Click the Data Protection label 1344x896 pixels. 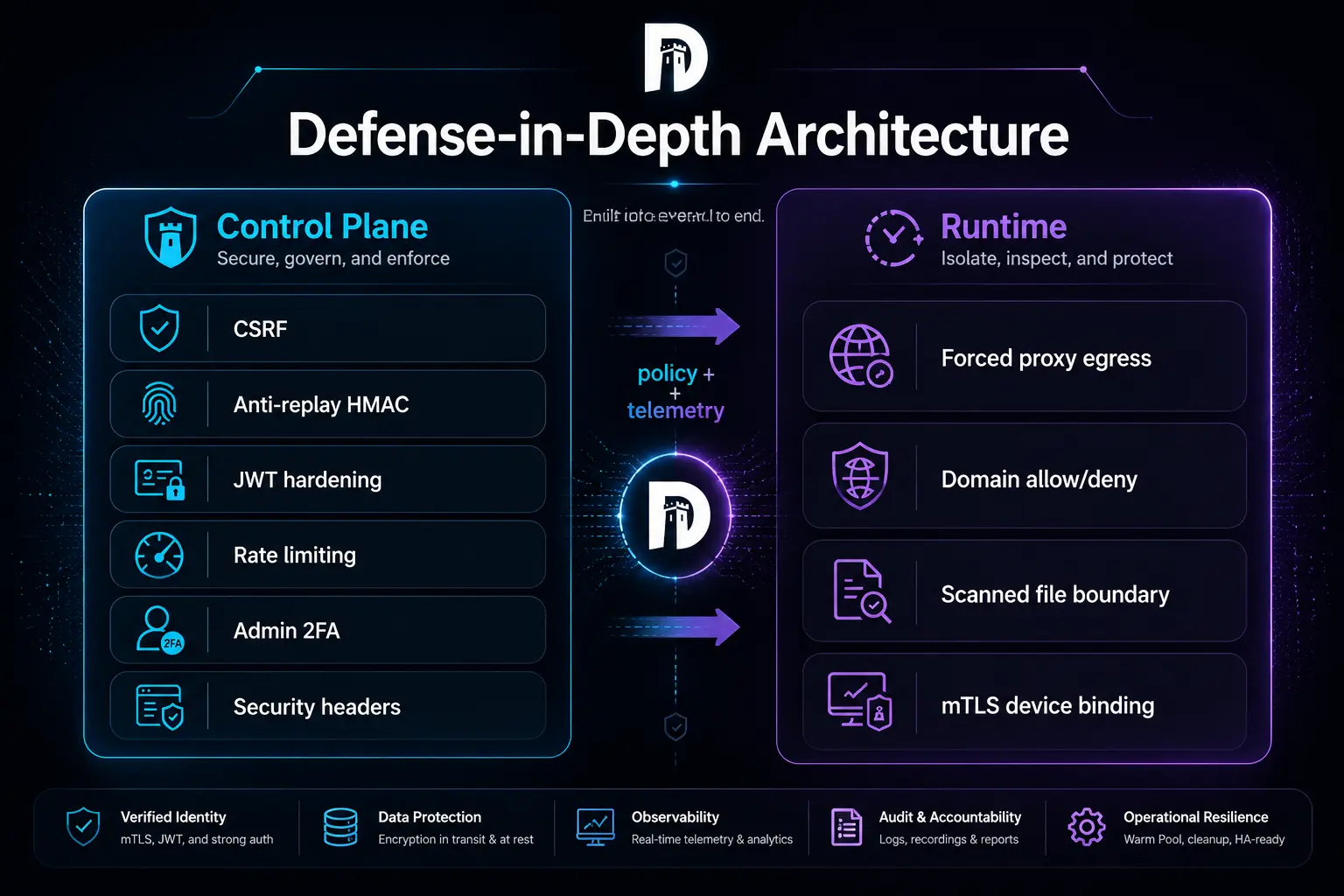tap(430, 817)
